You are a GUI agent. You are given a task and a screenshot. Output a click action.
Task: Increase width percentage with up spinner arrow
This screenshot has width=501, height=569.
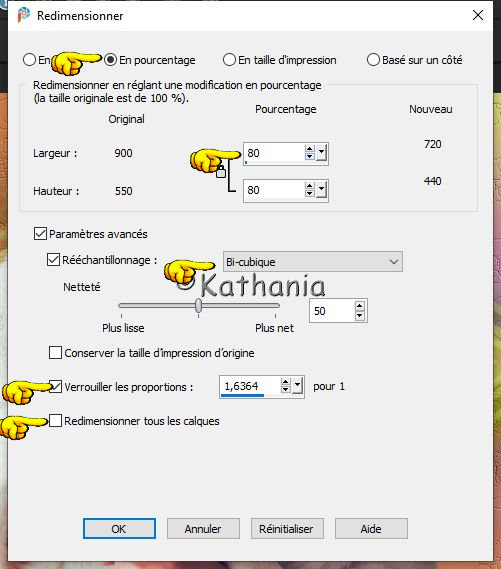(x=309, y=149)
